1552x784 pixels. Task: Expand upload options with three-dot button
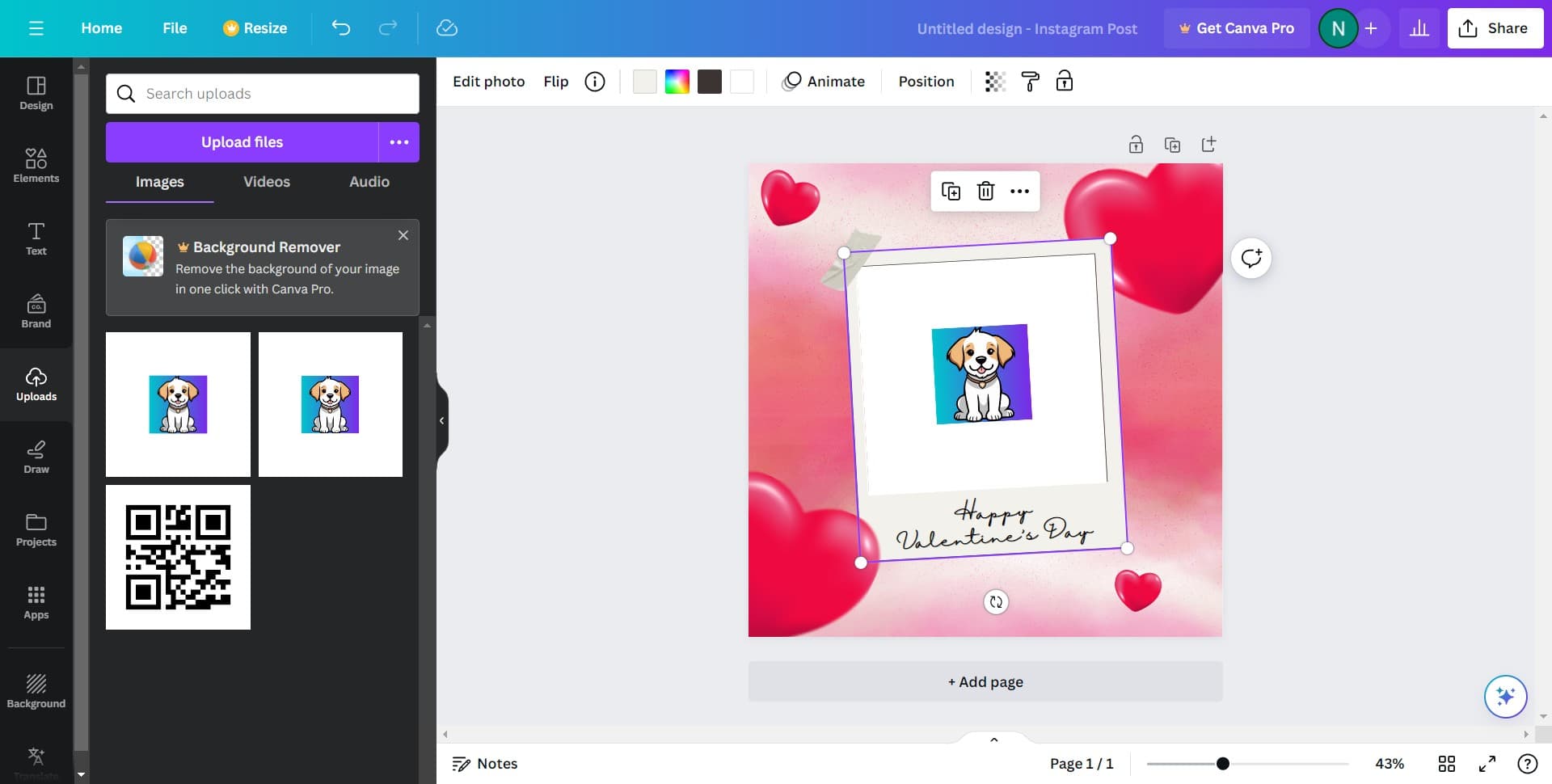click(x=399, y=142)
